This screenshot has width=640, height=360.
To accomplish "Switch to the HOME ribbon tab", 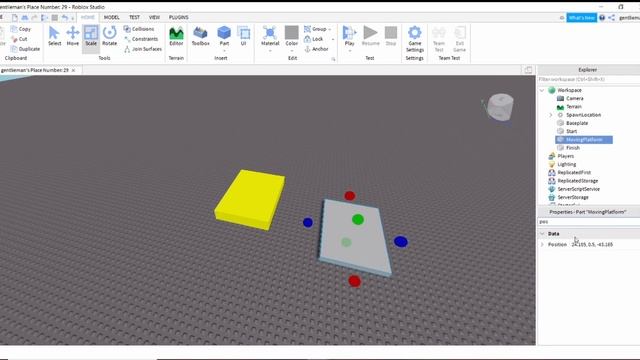I will click(87, 18).
